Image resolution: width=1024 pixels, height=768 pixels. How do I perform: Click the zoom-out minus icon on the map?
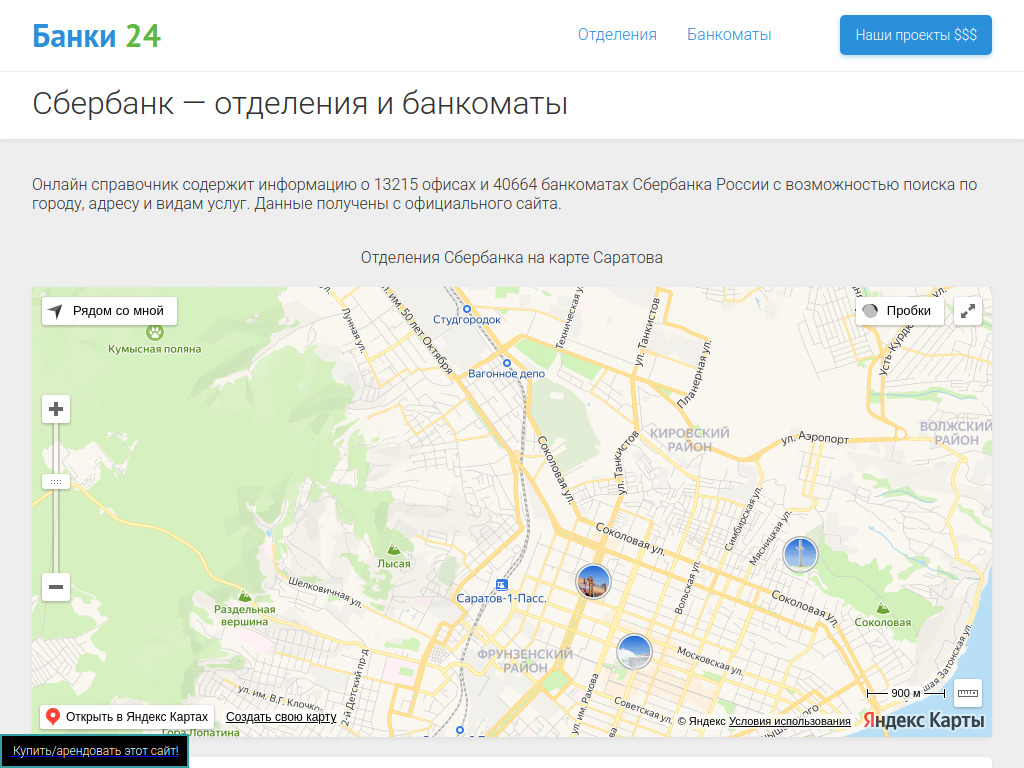point(55,587)
